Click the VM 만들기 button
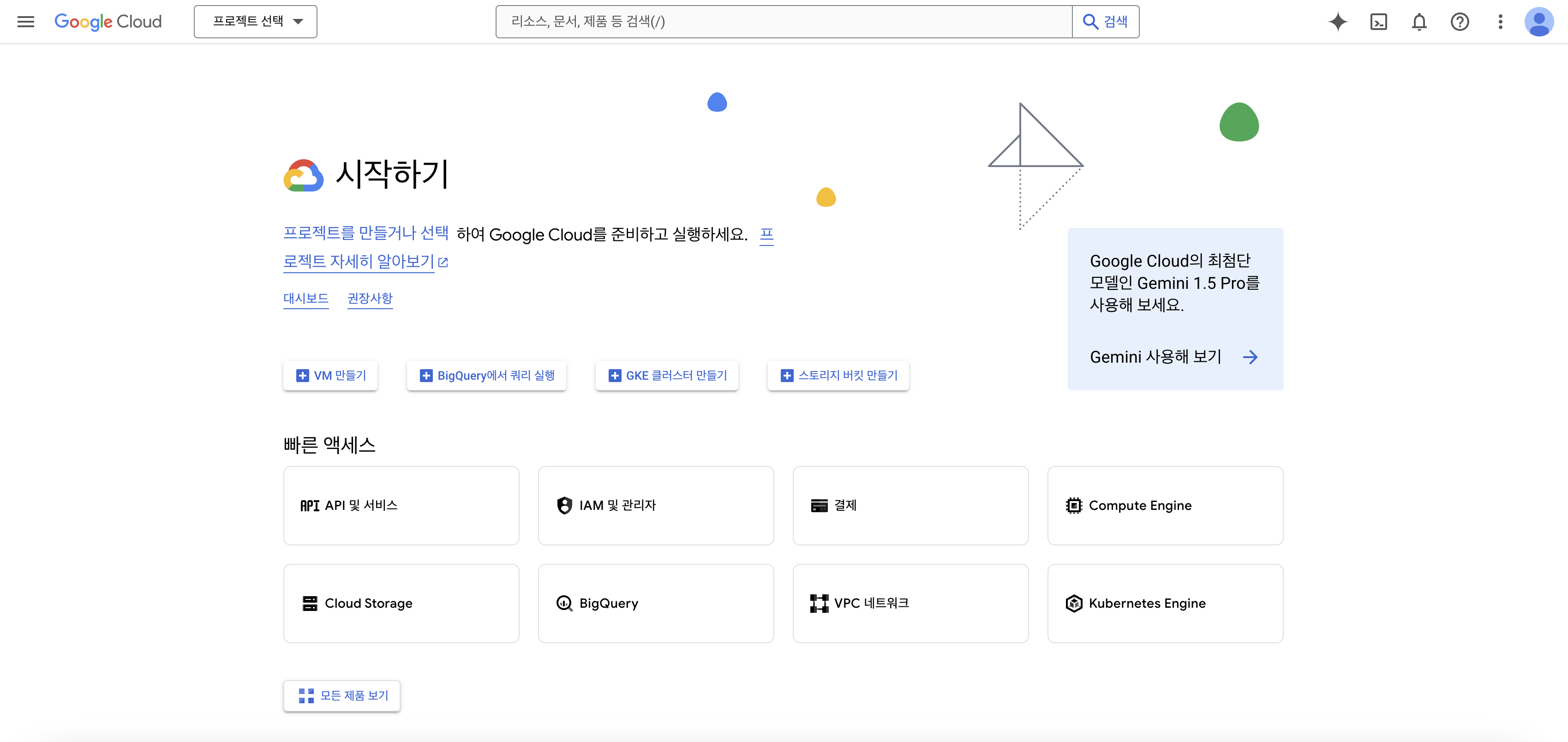Image resolution: width=1568 pixels, height=742 pixels. tap(330, 375)
